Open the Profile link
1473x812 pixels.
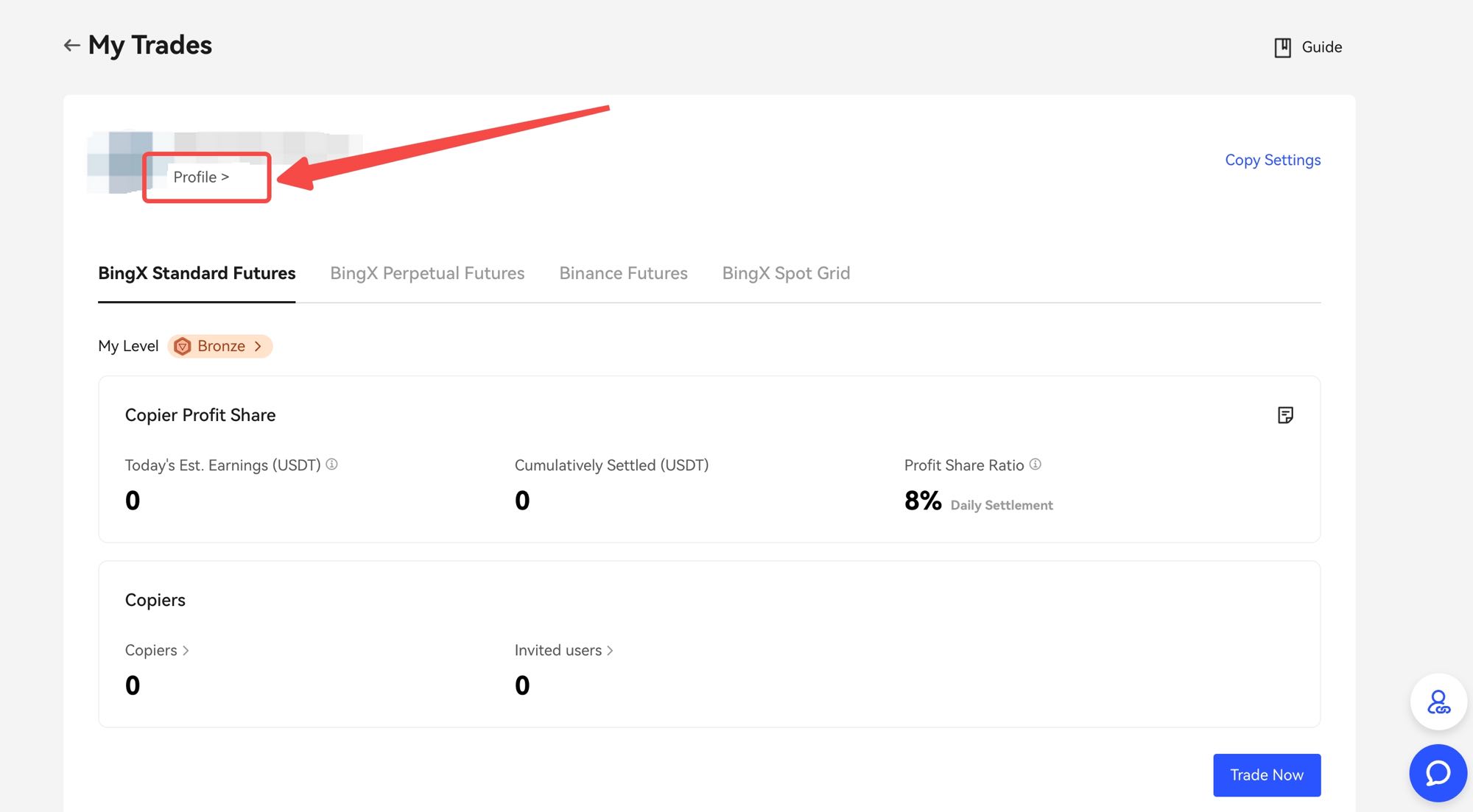pyautogui.click(x=201, y=177)
